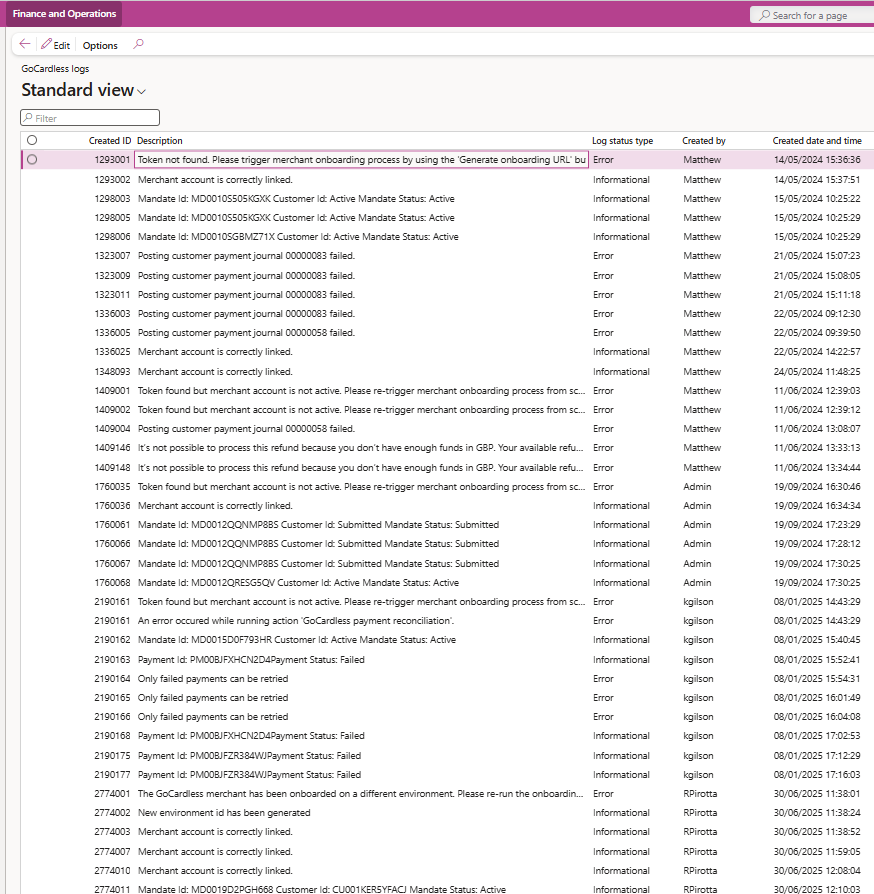Toggle the select-all circle in grid header
Screen dimensions: 874x894
click(32, 140)
